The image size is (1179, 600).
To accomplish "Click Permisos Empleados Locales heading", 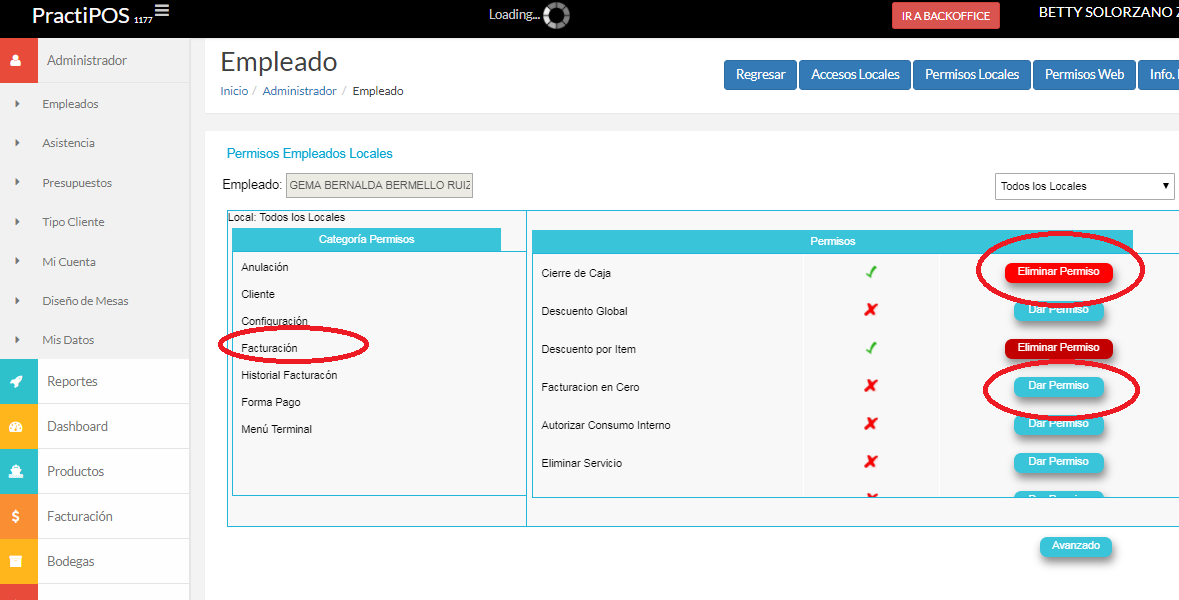I will pyautogui.click(x=310, y=153).
